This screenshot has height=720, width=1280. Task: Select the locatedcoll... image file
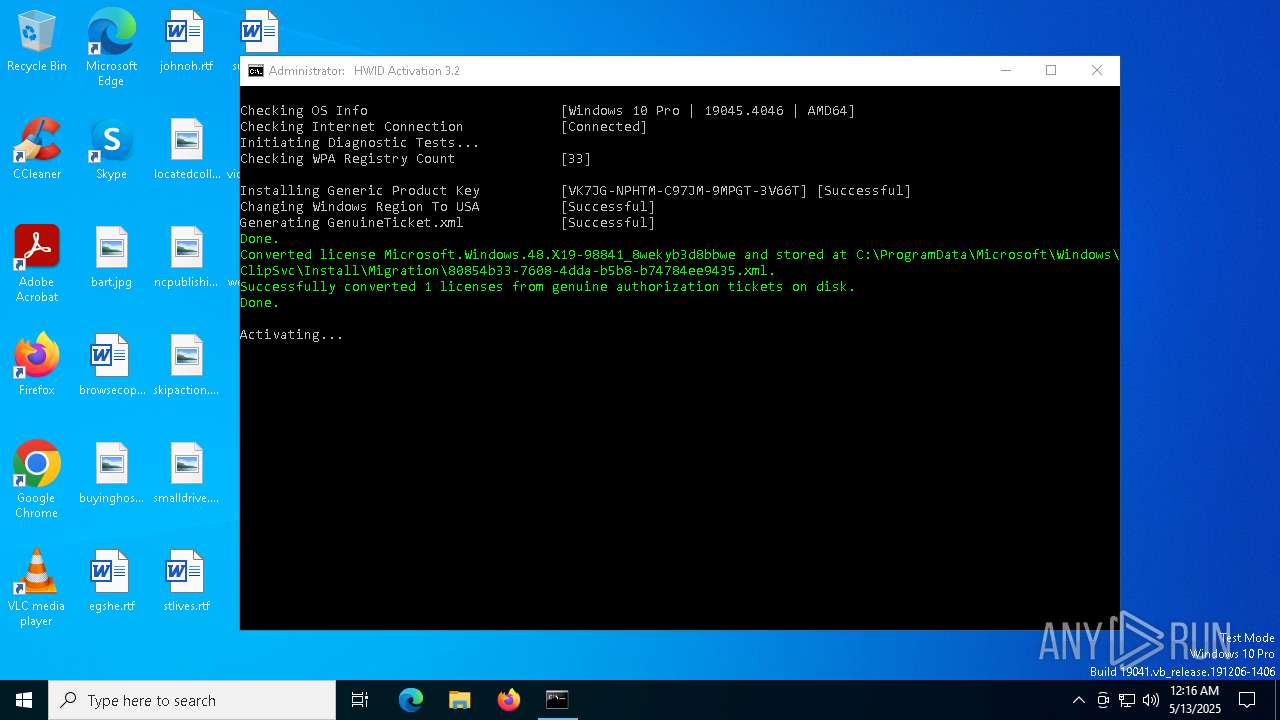click(186, 150)
